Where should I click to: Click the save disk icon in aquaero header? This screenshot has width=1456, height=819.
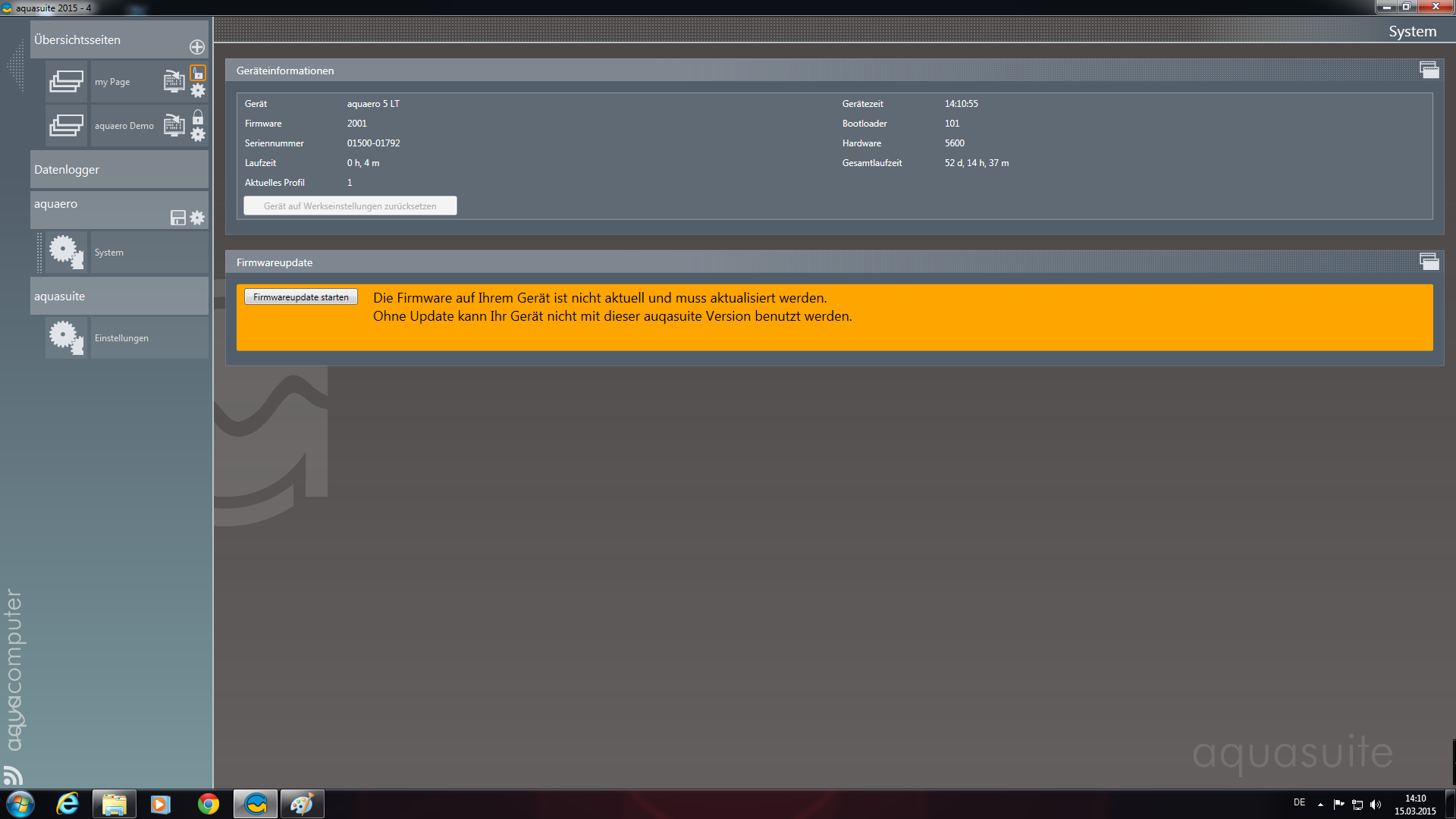(178, 218)
